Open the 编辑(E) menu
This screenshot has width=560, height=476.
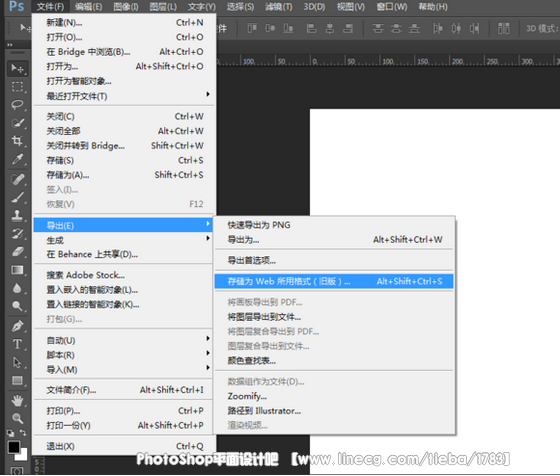88,6
